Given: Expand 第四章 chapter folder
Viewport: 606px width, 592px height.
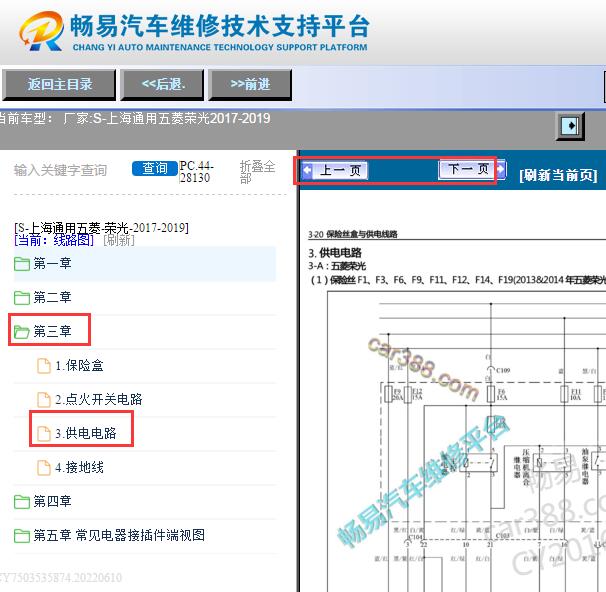Looking at the screenshot, I should 52,501.
